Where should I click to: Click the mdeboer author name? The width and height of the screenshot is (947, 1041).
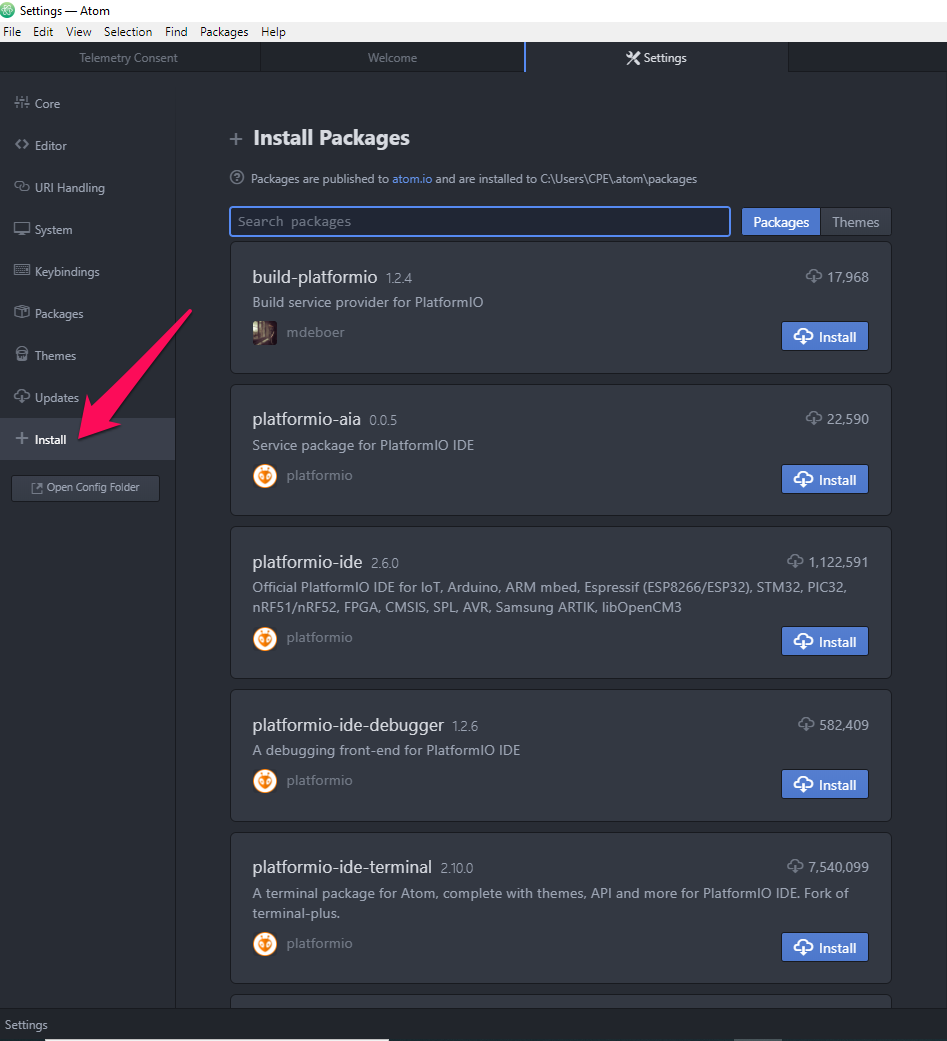315,332
